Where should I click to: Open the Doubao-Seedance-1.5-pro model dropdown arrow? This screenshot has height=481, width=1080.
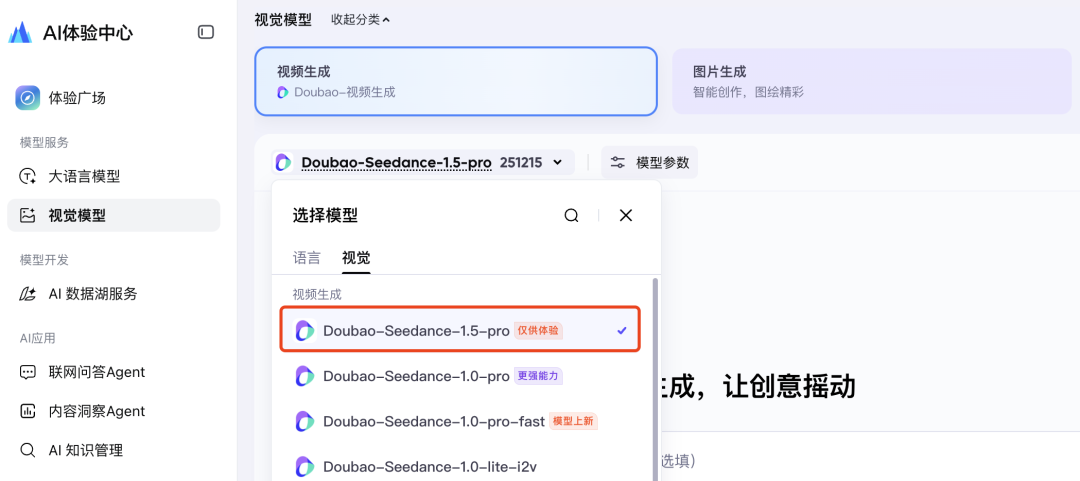point(558,163)
